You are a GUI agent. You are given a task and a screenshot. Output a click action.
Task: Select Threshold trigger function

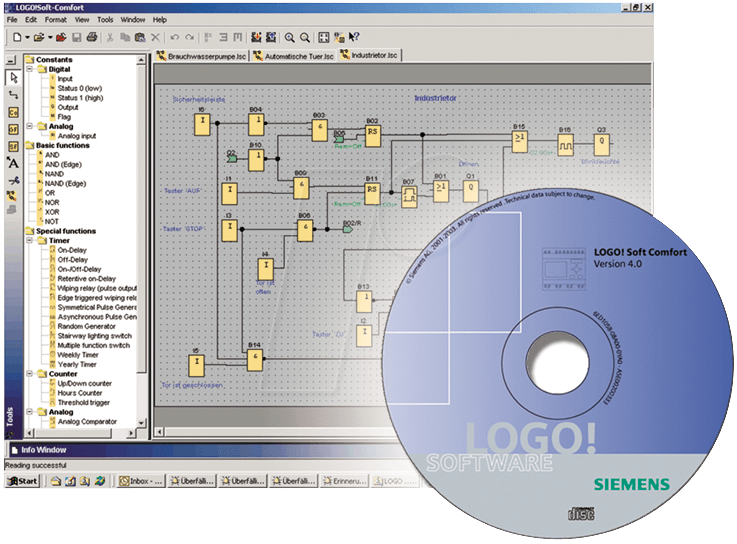(84, 402)
